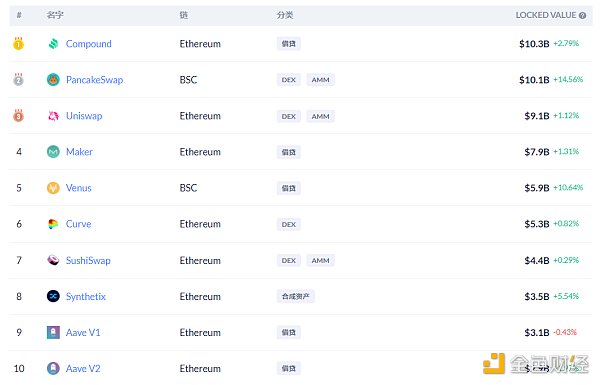The width and height of the screenshot is (600, 385).
Task: Open the PancakeSwap project link
Action: coord(95,80)
